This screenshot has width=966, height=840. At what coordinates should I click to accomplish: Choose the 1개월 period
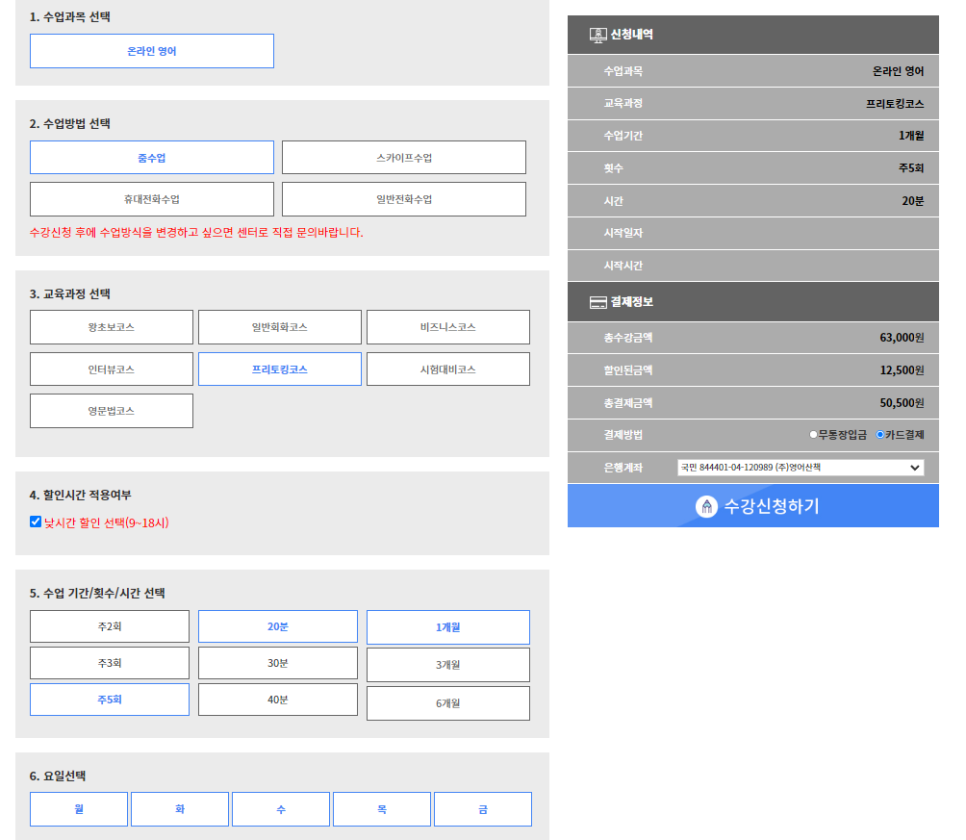(x=448, y=627)
